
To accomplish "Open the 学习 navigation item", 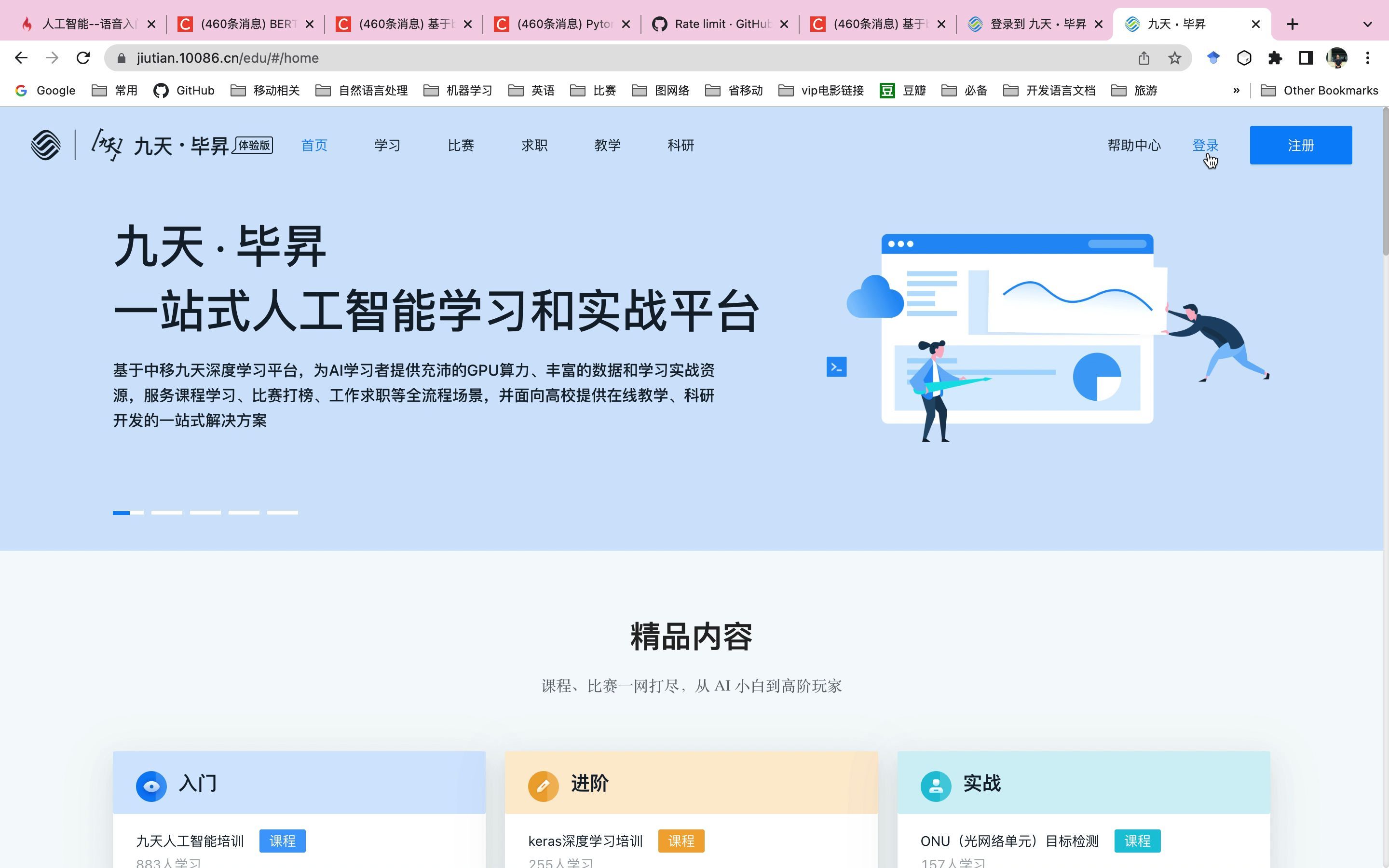I will [387, 145].
